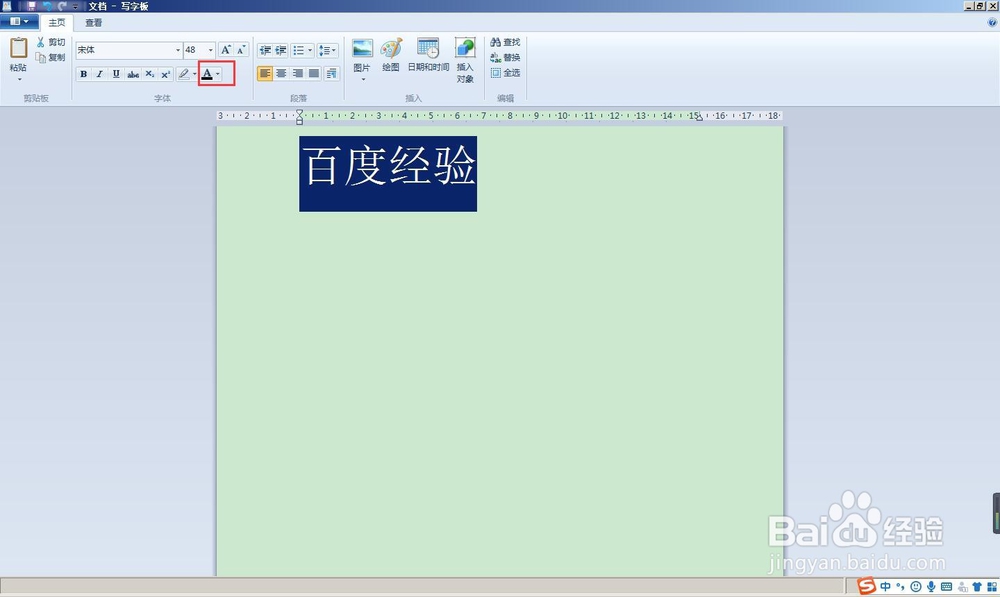Image resolution: width=1000 pixels, height=597 pixels.
Task: Open the text color picker dropdown
Action: (215, 73)
